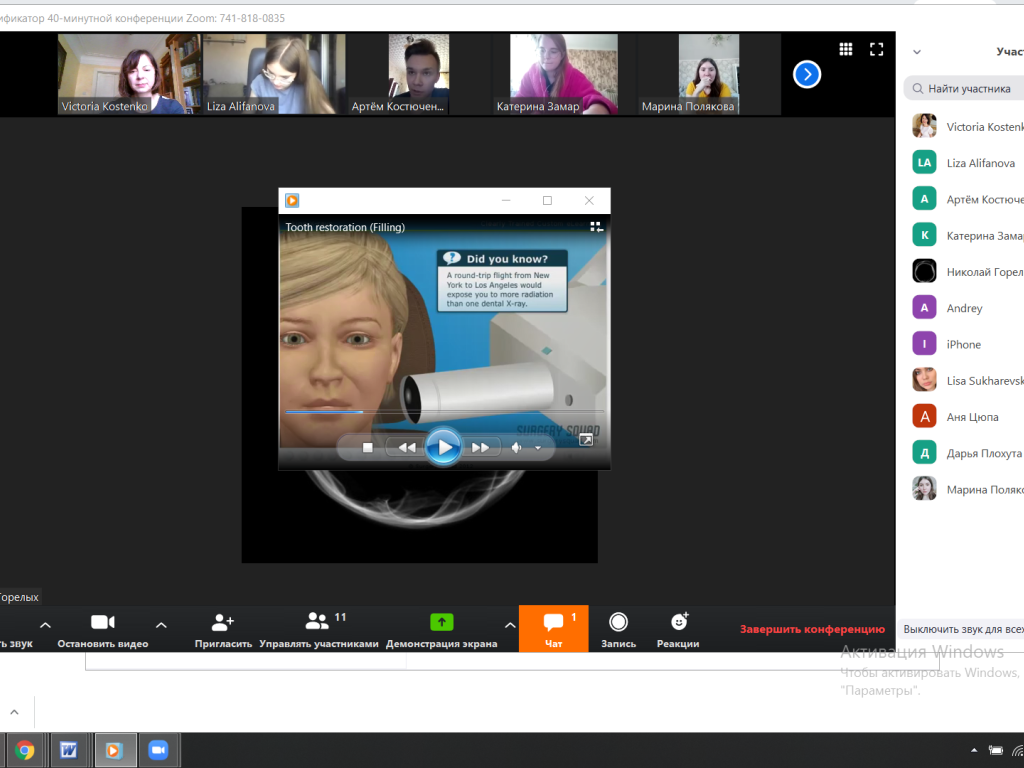Viewport: 1024px width, 768px height.
Task: Click media player title bar icon
Action: 292,200
